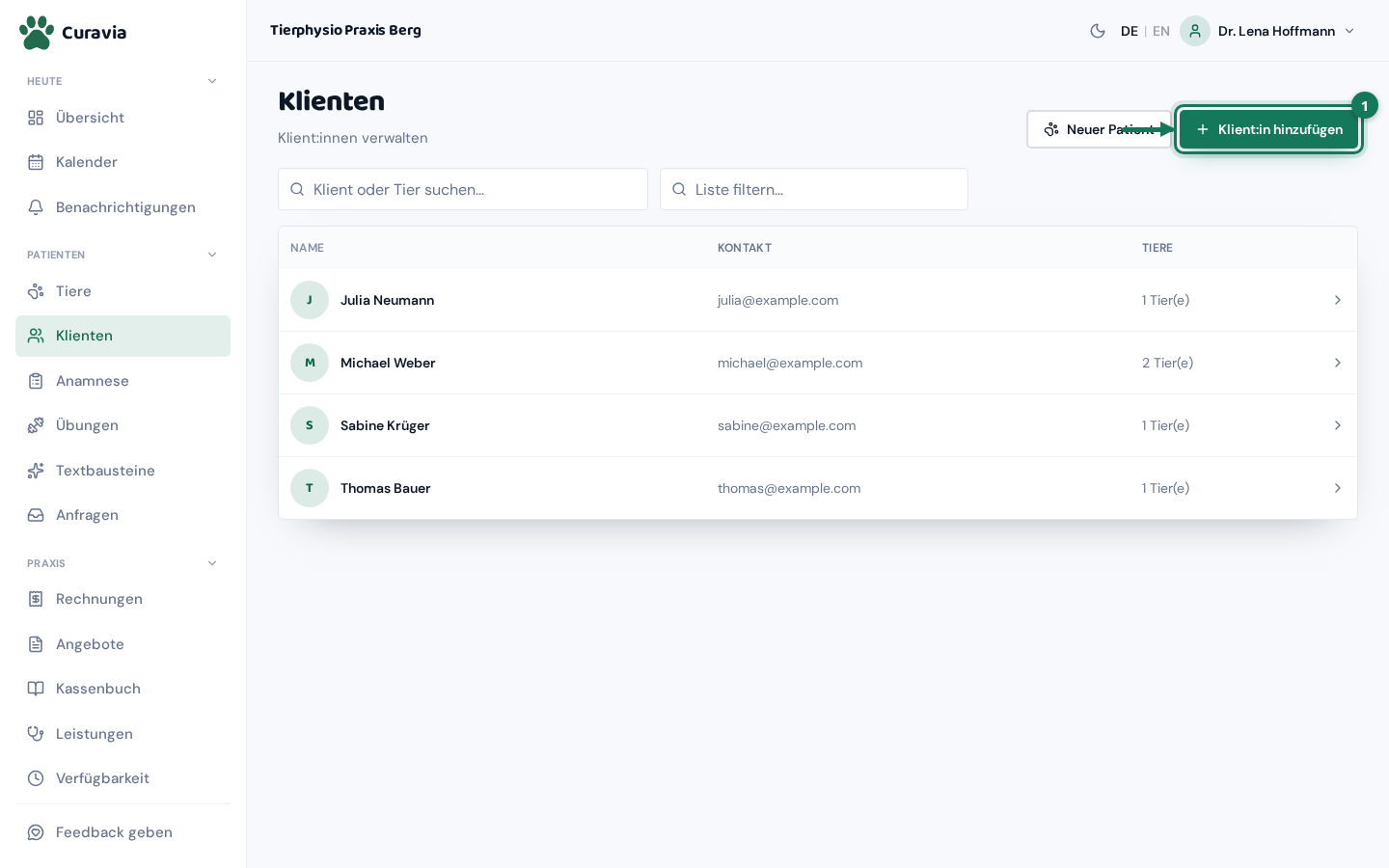Viewport: 1389px width, 868px height.
Task: Click the Angebote document icon
Action: pos(36,644)
